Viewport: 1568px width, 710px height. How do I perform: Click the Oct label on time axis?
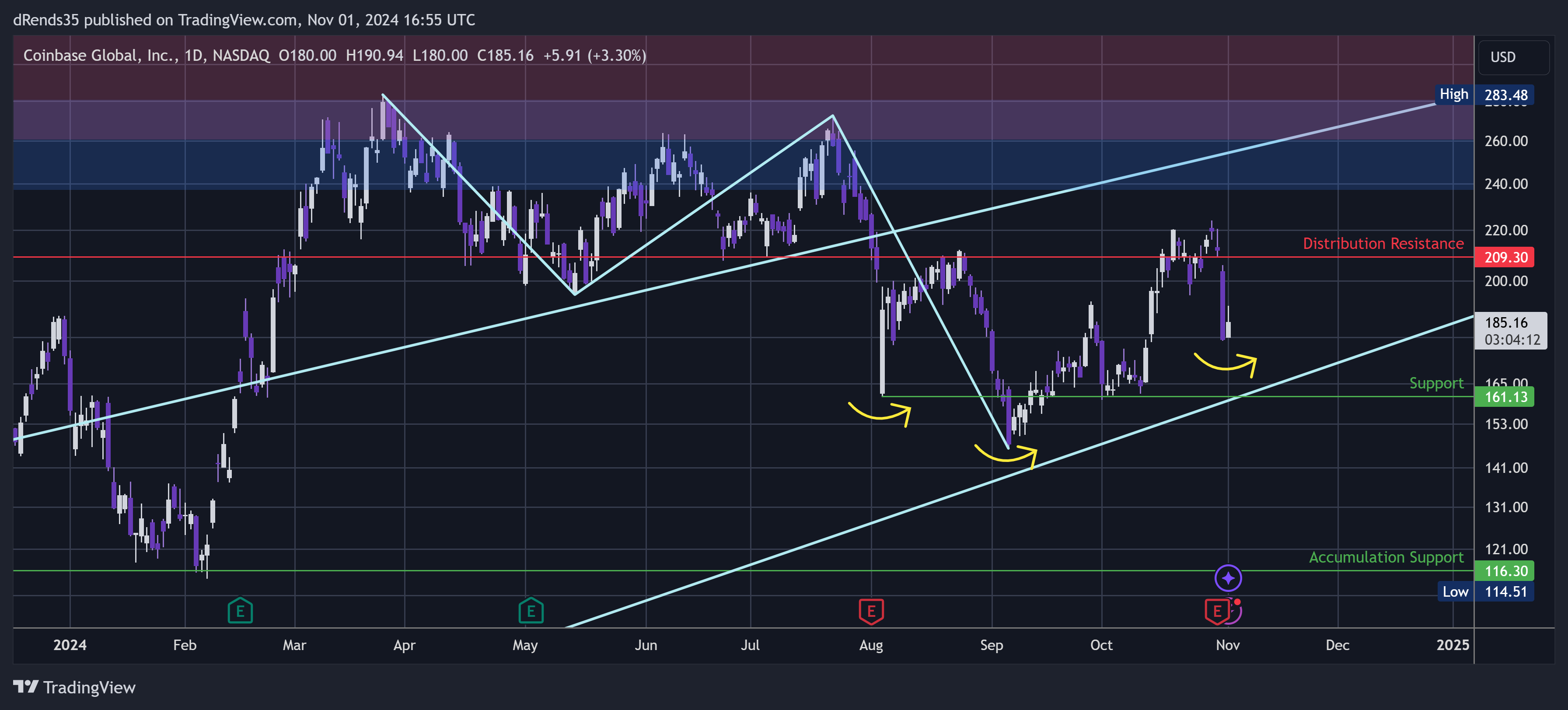tap(1101, 645)
